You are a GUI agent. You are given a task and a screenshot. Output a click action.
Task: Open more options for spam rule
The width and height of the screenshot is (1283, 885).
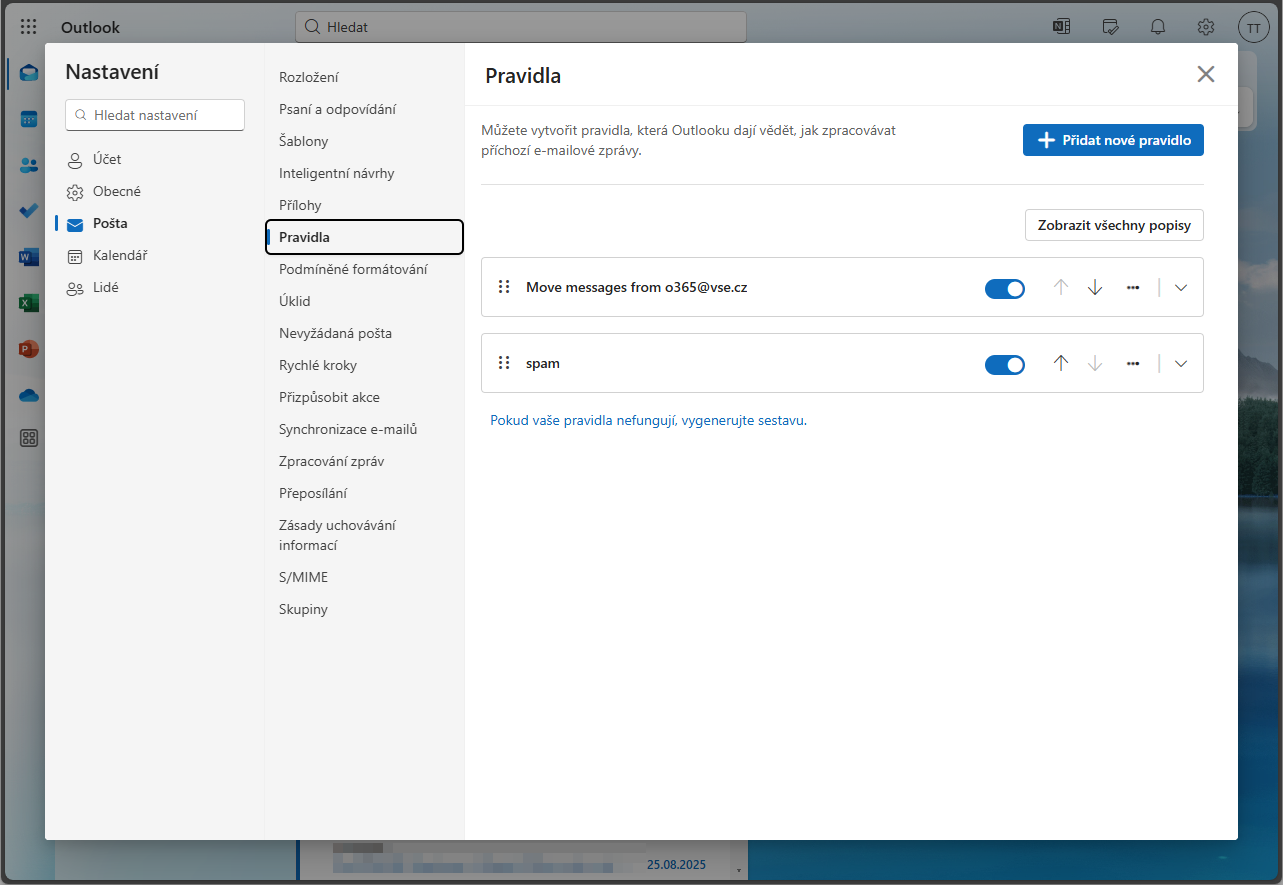tap(1133, 364)
